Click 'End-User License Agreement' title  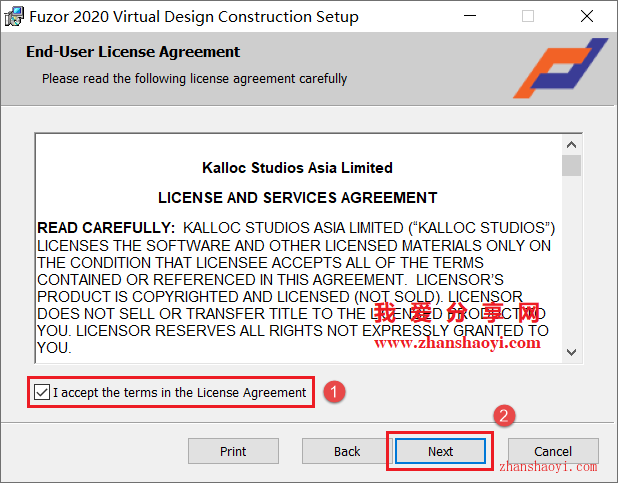133,52
